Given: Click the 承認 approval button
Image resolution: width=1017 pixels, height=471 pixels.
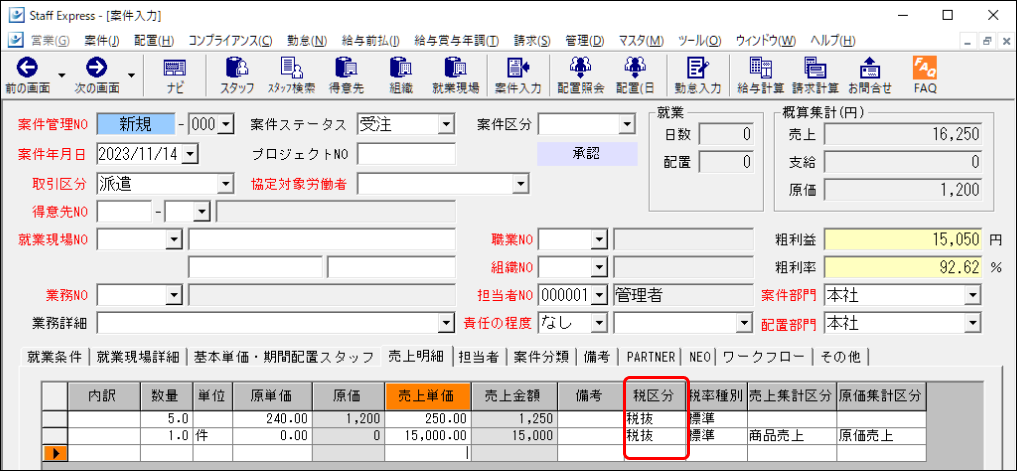Looking at the screenshot, I should pyautogui.click(x=588, y=154).
